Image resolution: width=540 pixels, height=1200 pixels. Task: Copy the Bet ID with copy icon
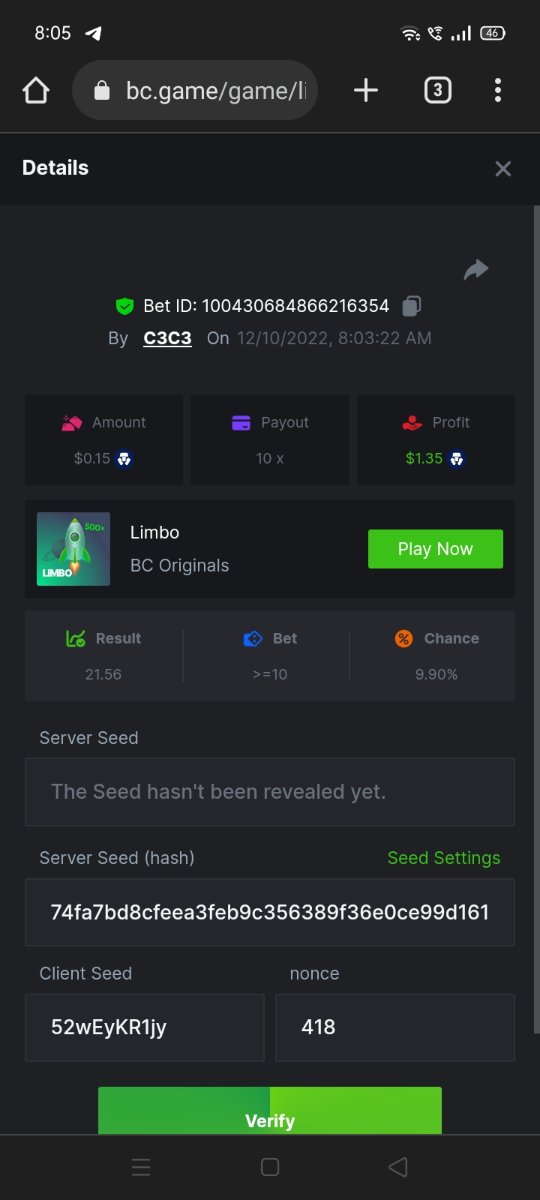coord(411,306)
